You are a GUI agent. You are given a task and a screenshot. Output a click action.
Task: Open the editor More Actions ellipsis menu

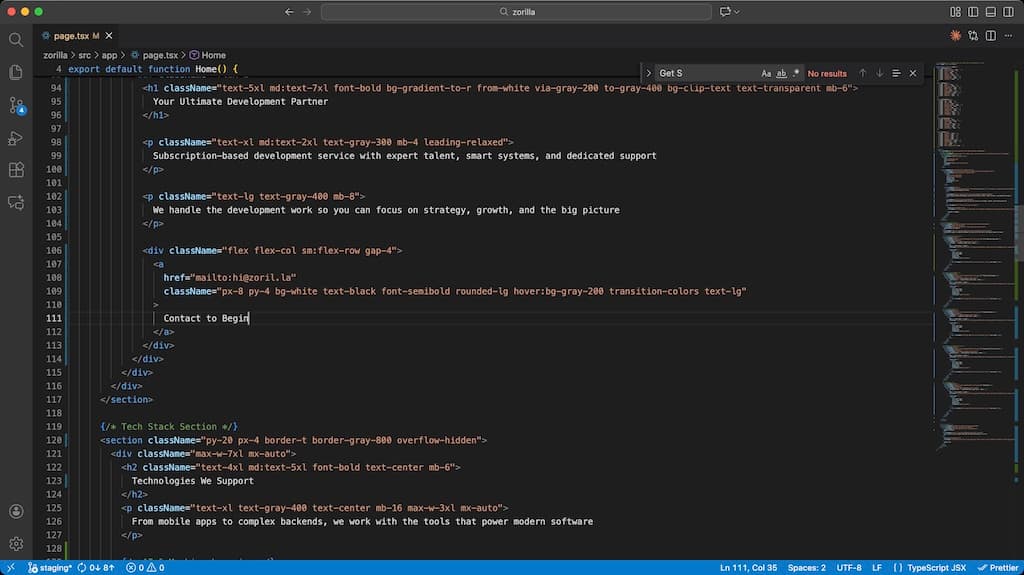pos(1008,36)
